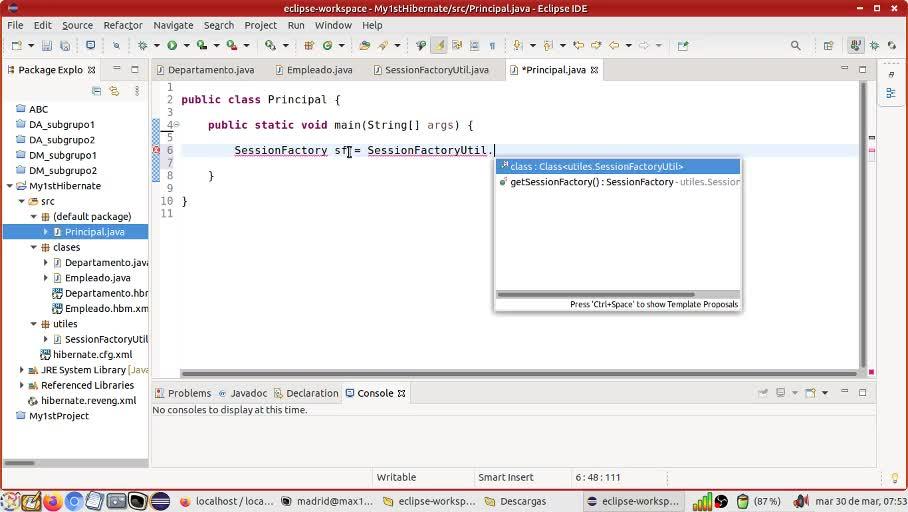Expand the Empleado.java tree node
The height and width of the screenshot is (512, 908).
tap(45, 278)
